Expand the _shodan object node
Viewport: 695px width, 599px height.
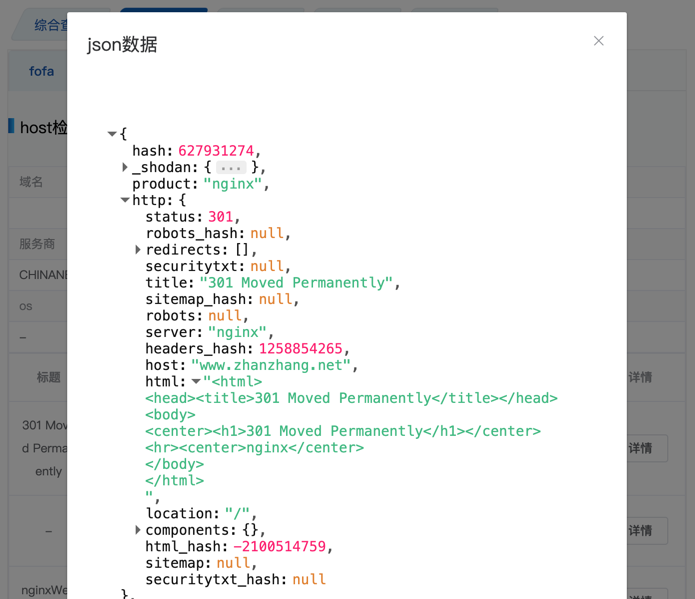125,167
